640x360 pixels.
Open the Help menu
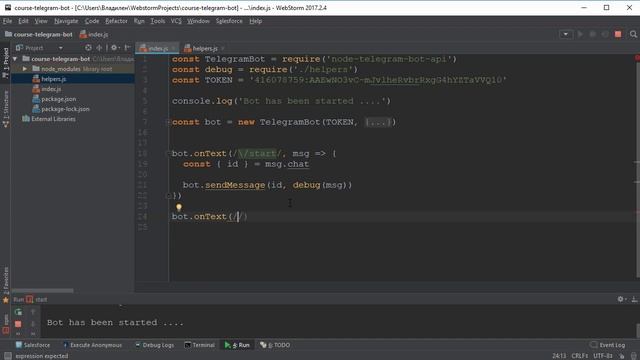[256, 21]
